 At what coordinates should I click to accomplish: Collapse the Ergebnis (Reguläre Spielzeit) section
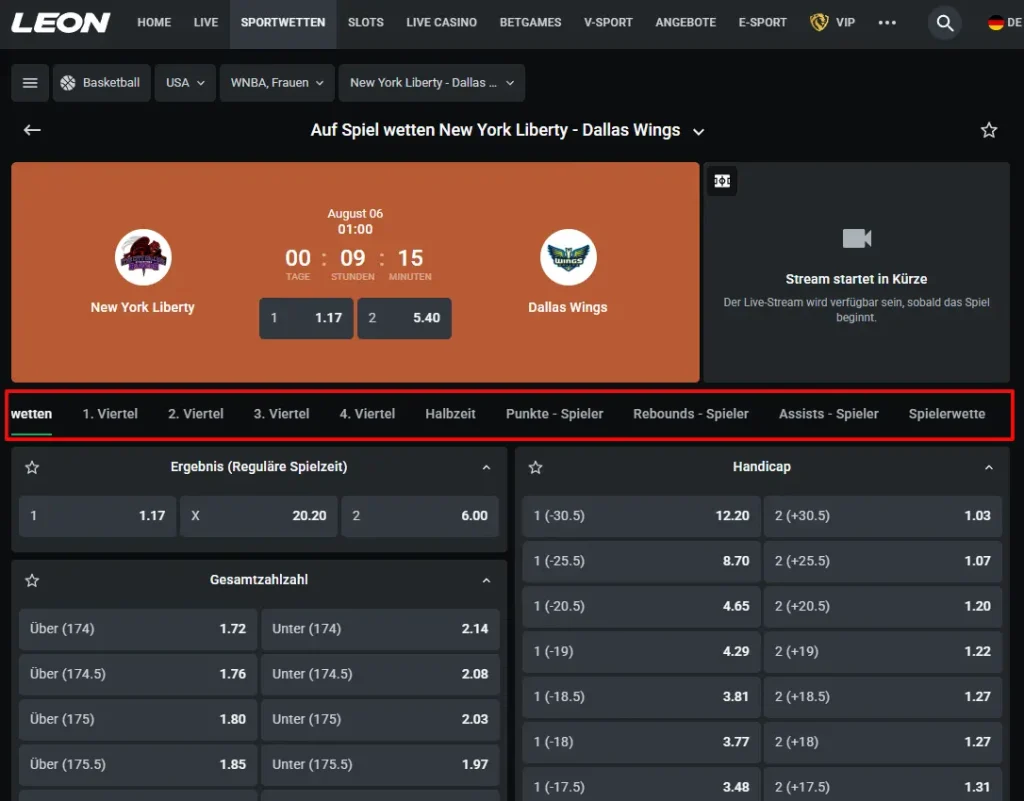coord(486,467)
